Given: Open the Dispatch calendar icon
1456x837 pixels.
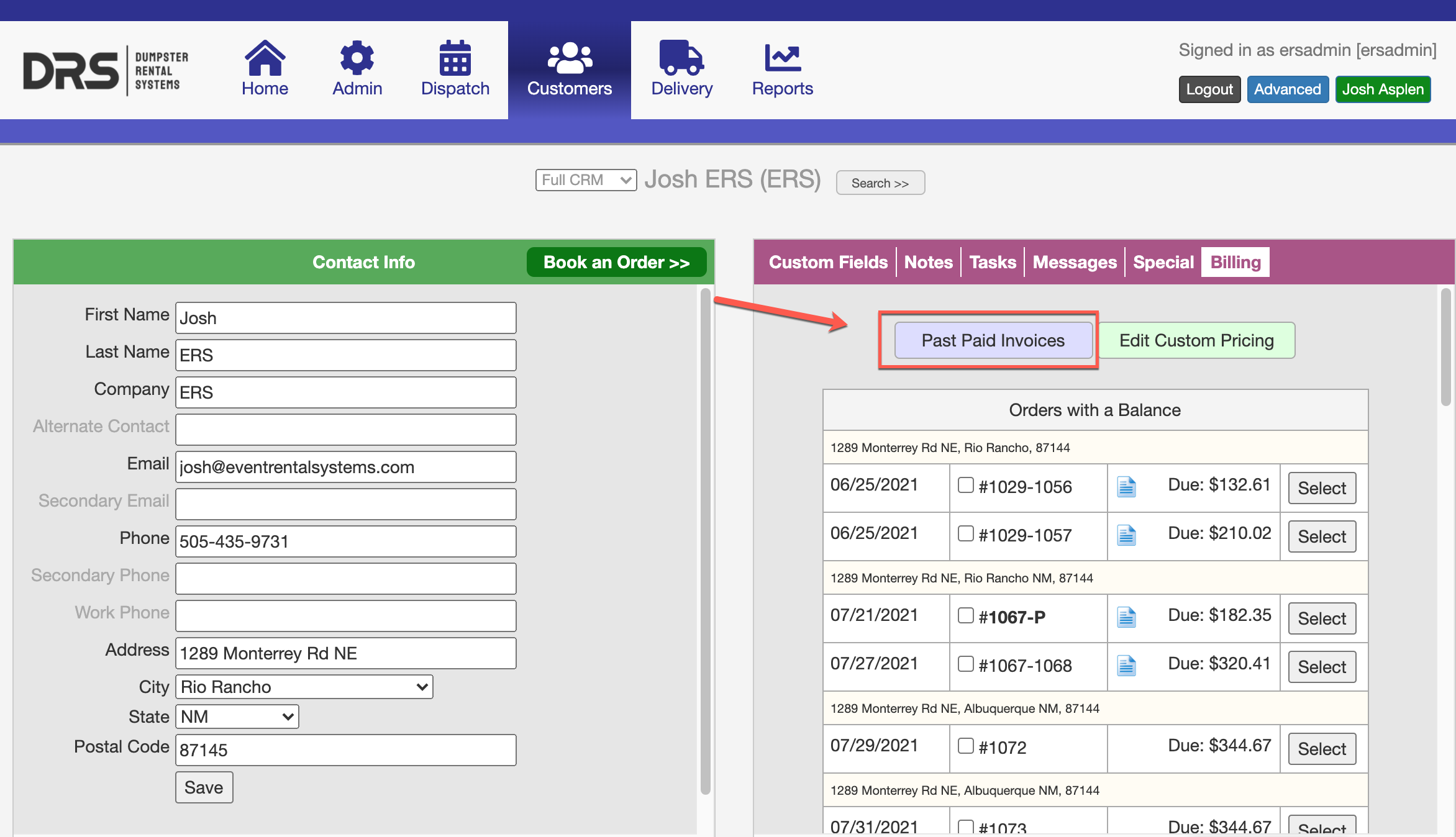Looking at the screenshot, I should [455, 58].
